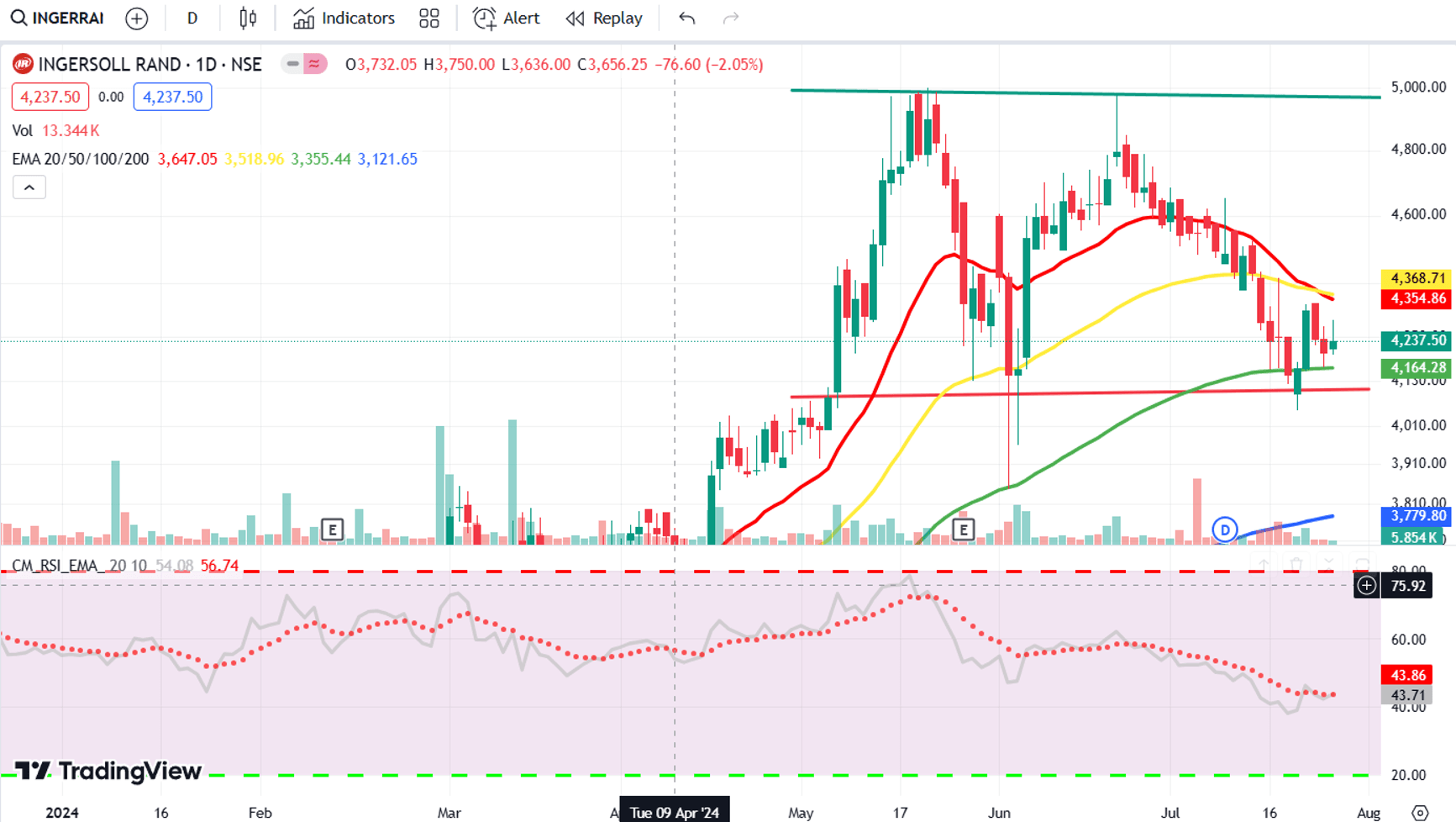The height and width of the screenshot is (822, 1456).
Task: Click the May label on the time axis
Action: [801, 813]
